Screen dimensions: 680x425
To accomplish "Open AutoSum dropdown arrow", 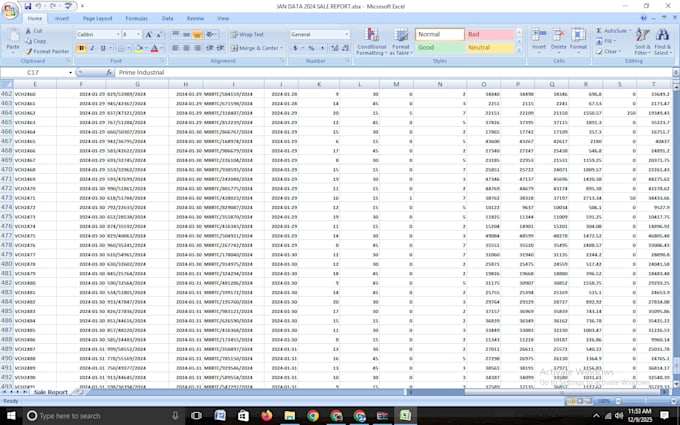I will pyautogui.click(x=630, y=31).
